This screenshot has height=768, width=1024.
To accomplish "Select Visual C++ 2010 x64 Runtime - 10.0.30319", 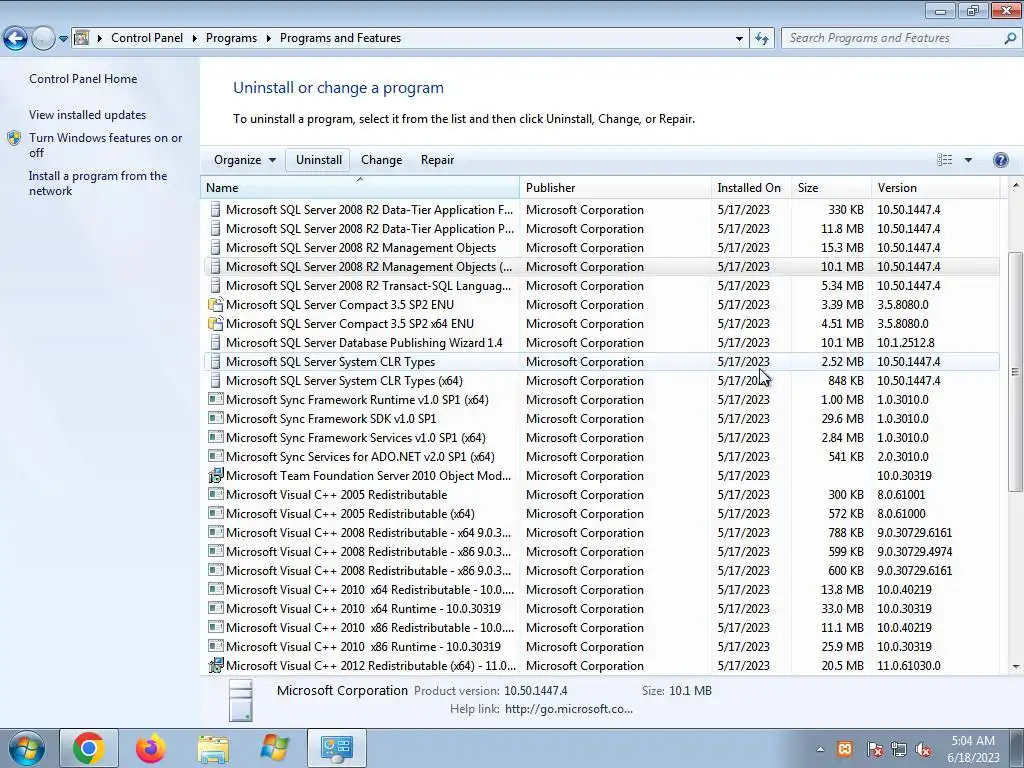I will [601, 608].
